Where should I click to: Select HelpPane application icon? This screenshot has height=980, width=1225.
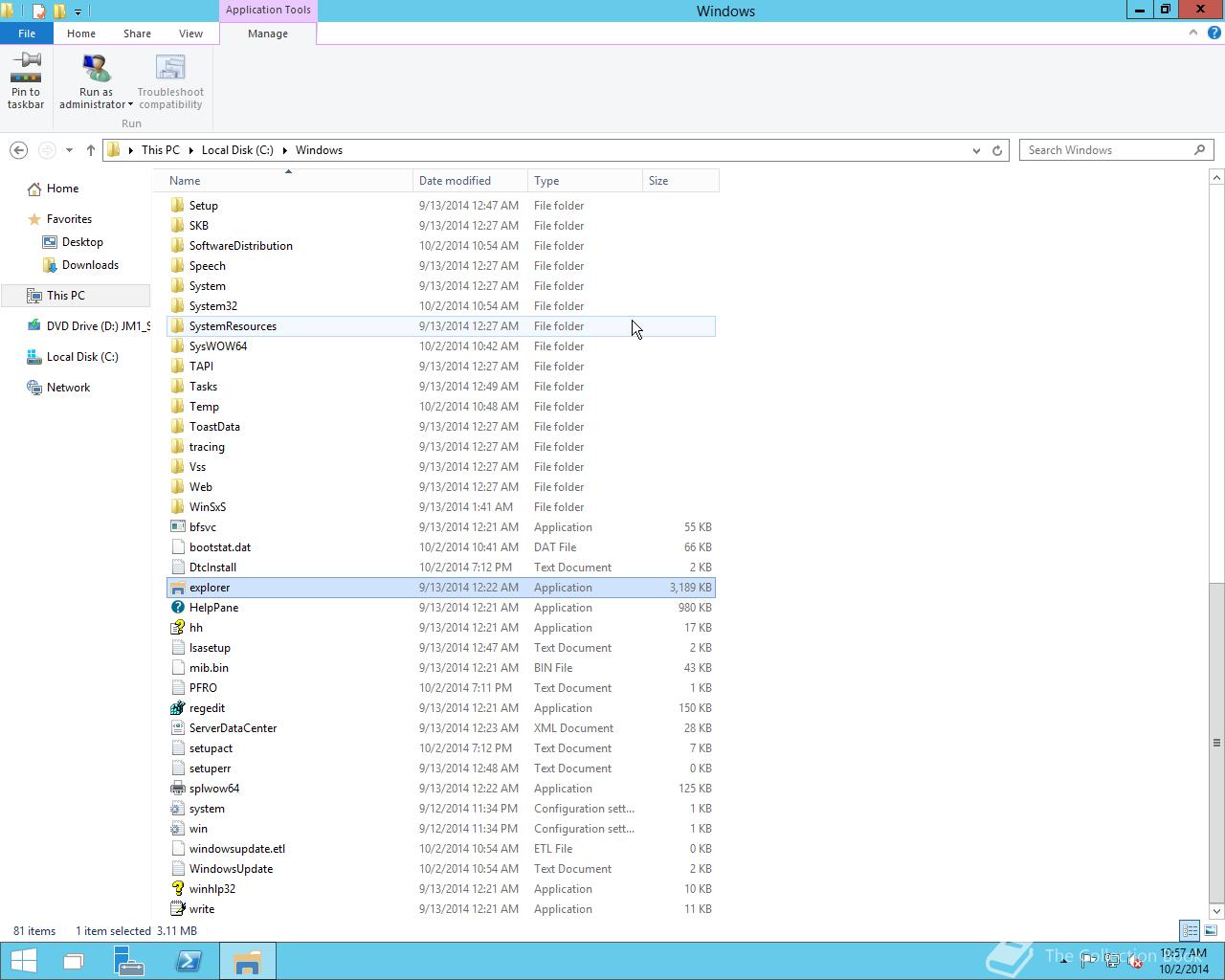pyautogui.click(x=177, y=608)
